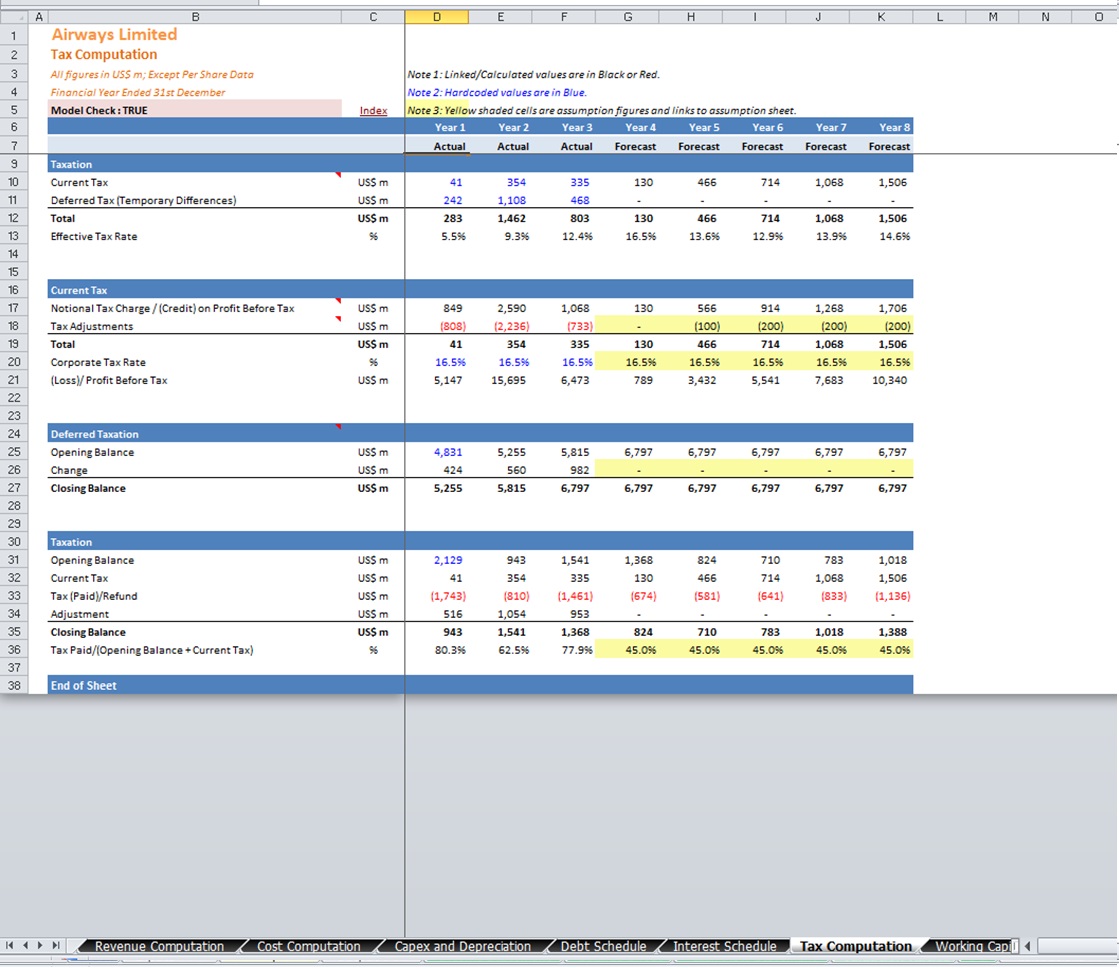This screenshot has height=969, width=1119.
Task: Click Financial Year Ended 31st December cell
Action: coord(138,92)
